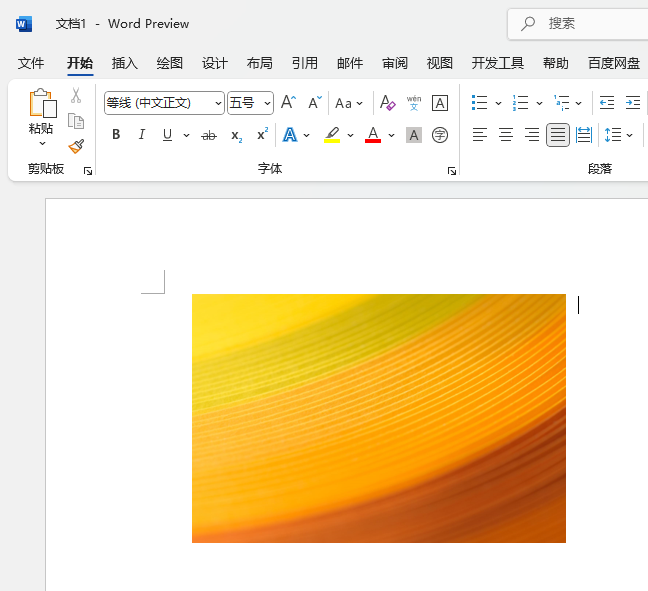Switch to the 审阅 Review tab
Image resolution: width=648 pixels, height=591 pixels.
[x=395, y=63]
